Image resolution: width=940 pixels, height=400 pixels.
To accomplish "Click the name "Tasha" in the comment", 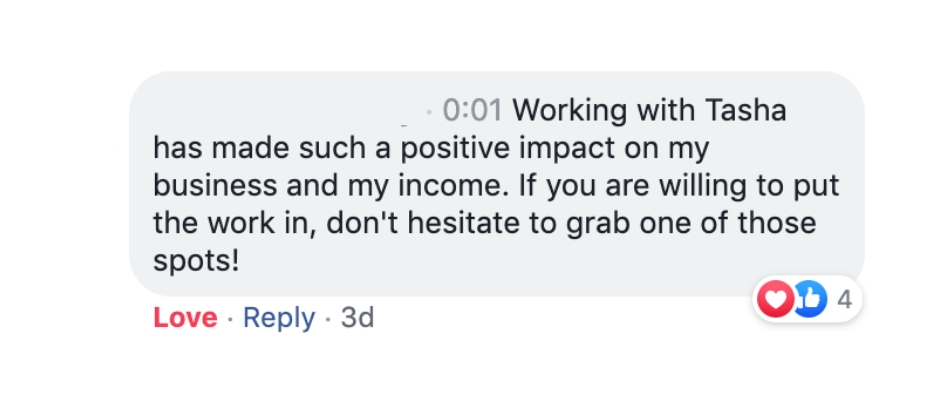I will (x=749, y=110).
